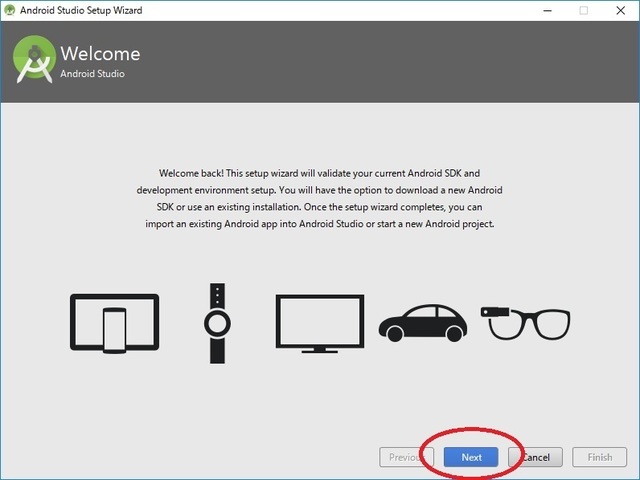Click the wearable watch icon
Image resolution: width=640 pixels, height=480 pixels.
217,323
